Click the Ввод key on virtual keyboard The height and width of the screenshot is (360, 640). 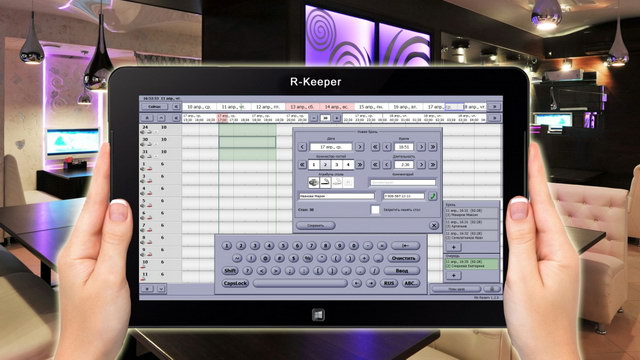tap(402, 271)
